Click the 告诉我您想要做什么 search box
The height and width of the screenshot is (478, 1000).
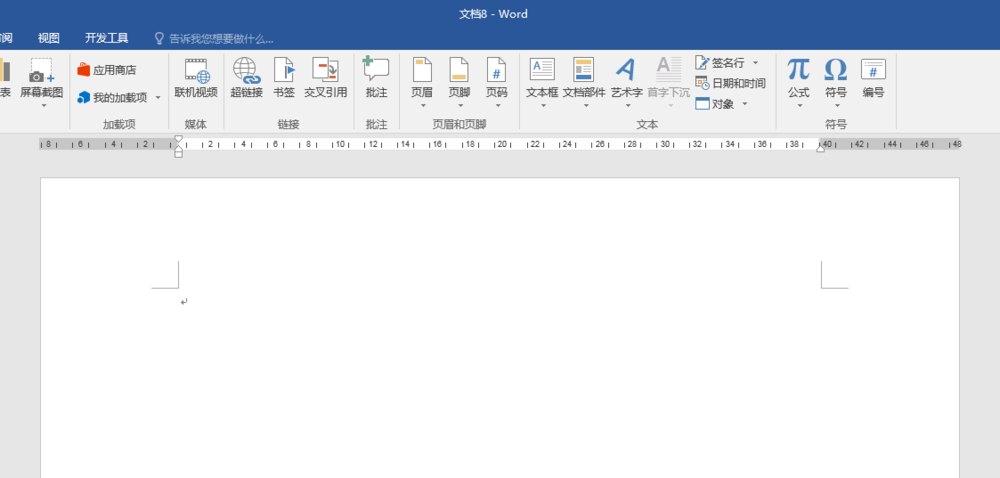coord(221,39)
